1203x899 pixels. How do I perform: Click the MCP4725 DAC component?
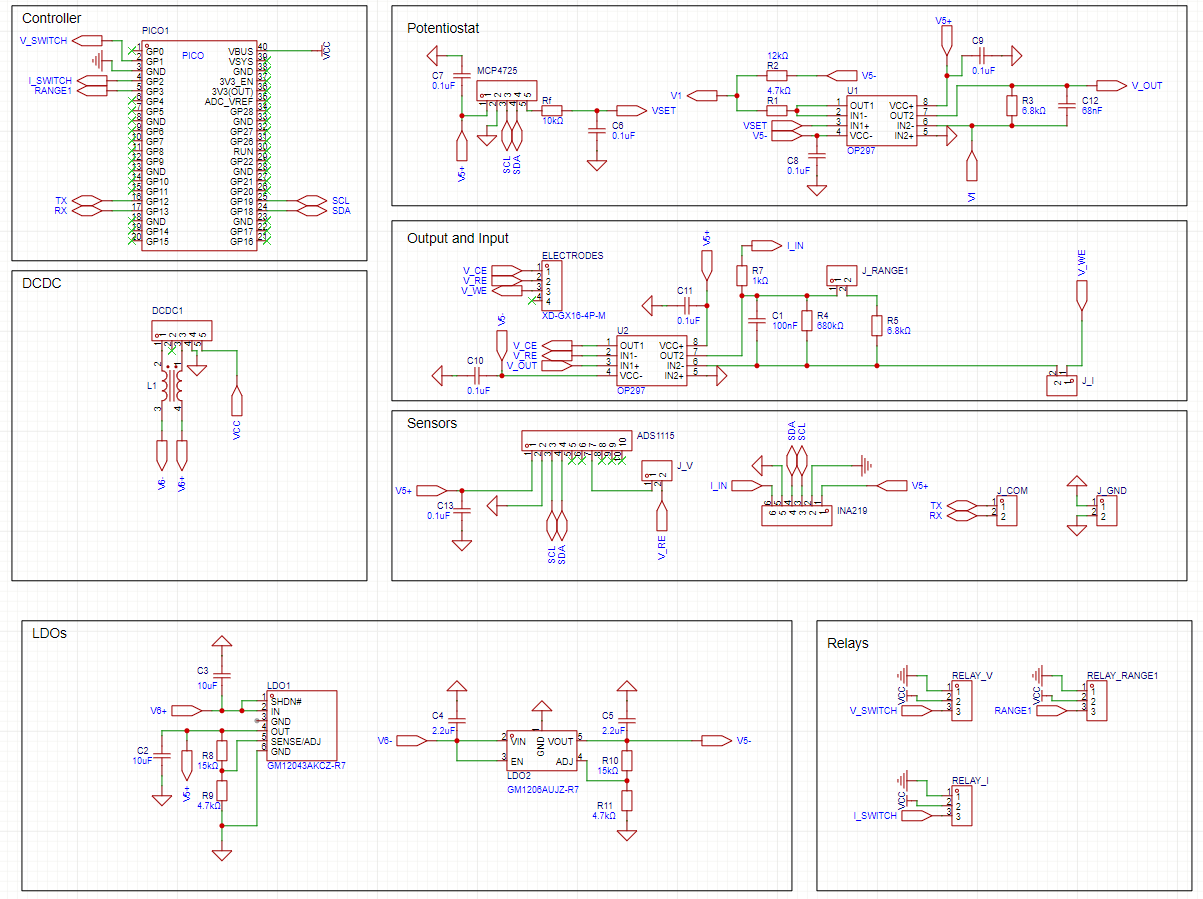[505, 90]
